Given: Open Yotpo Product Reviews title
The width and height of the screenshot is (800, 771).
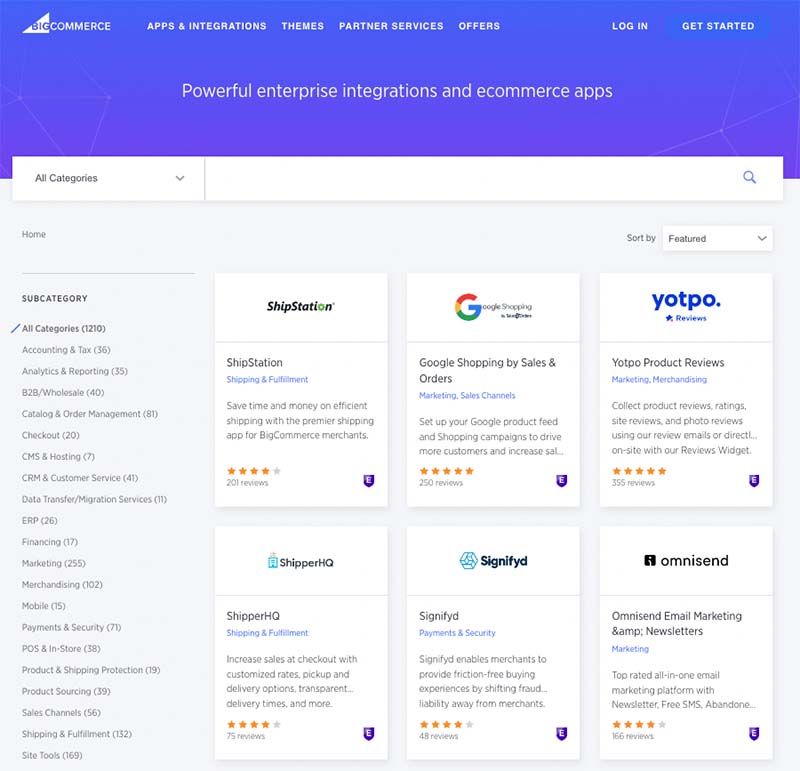Looking at the screenshot, I should pyautogui.click(x=668, y=363).
